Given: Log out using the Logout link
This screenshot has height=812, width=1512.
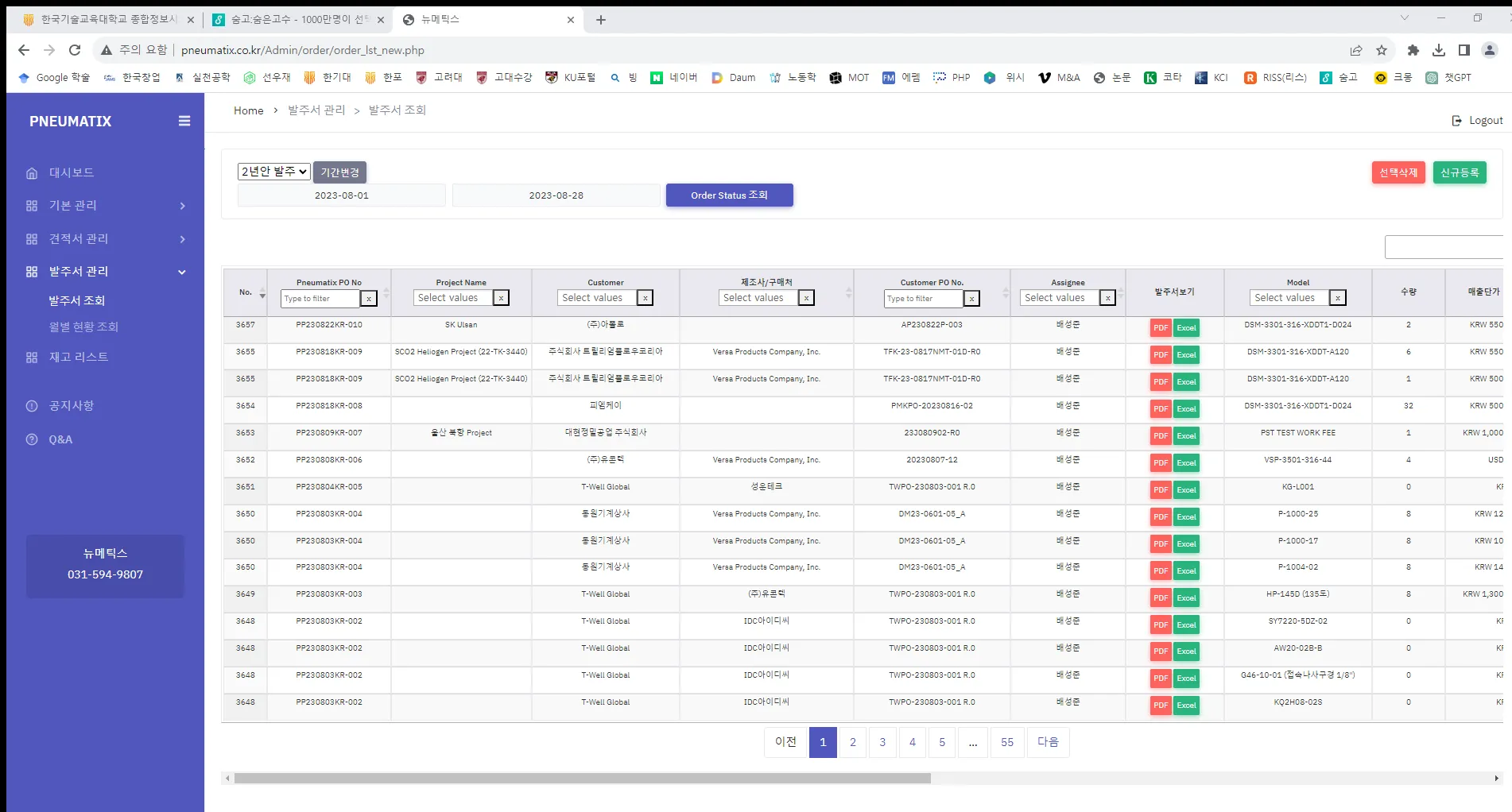Looking at the screenshot, I should click(1477, 121).
